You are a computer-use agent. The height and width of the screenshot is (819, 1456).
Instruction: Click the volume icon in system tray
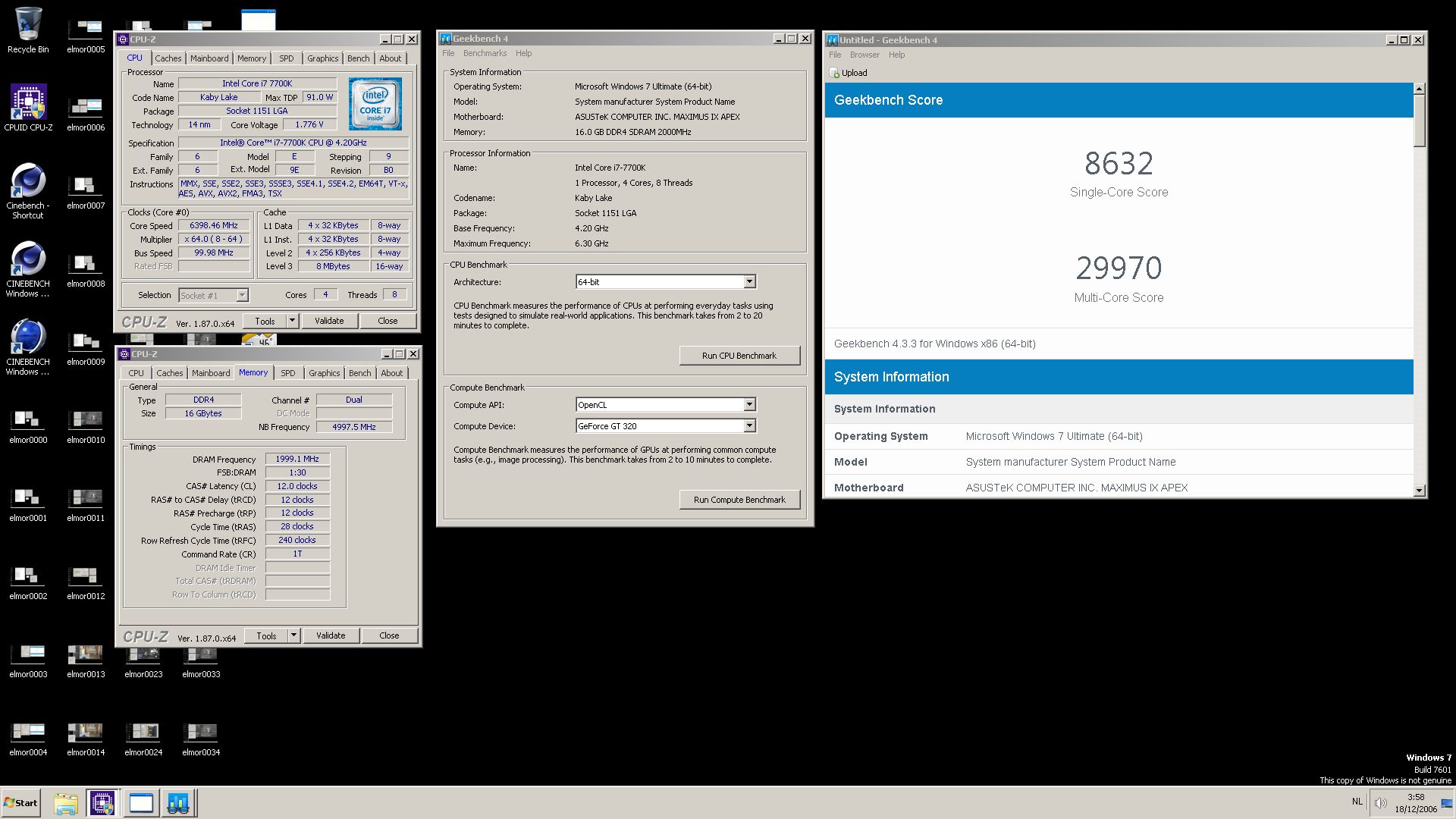point(1381,802)
